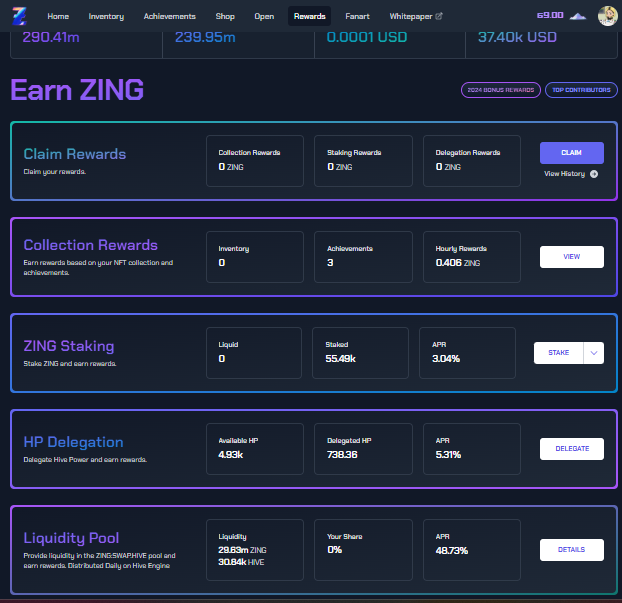This screenshot has height=603, width=622.
Task: Select the Collection Rewards 0 ZING value
Action: point(231,167)
